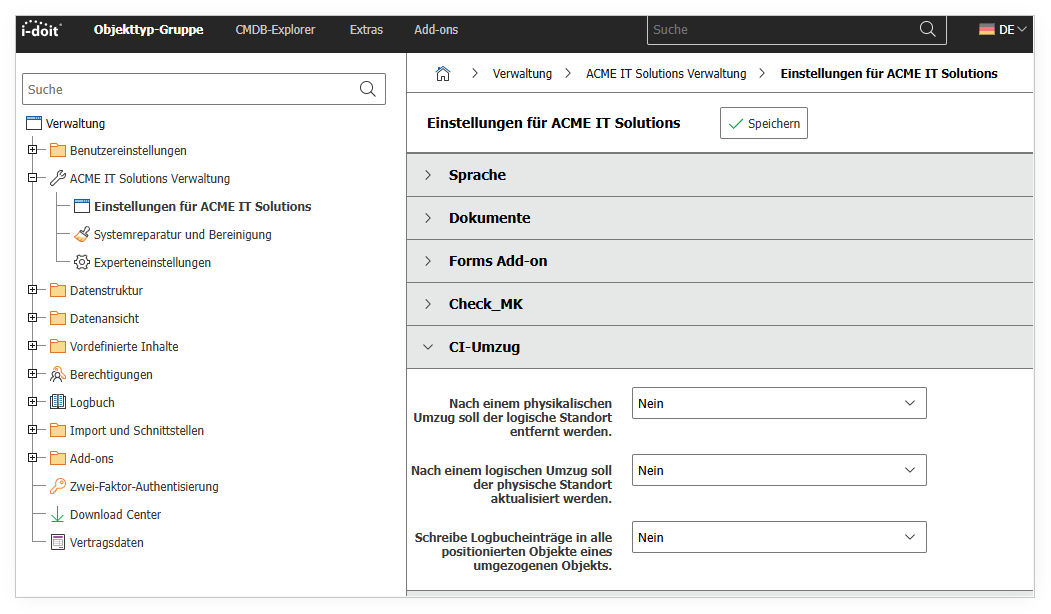Open Systemreparatur und Bereinigung
The width and height of the screenshot is (1051, 614).
pyautogui.click(x=182, y=235)
